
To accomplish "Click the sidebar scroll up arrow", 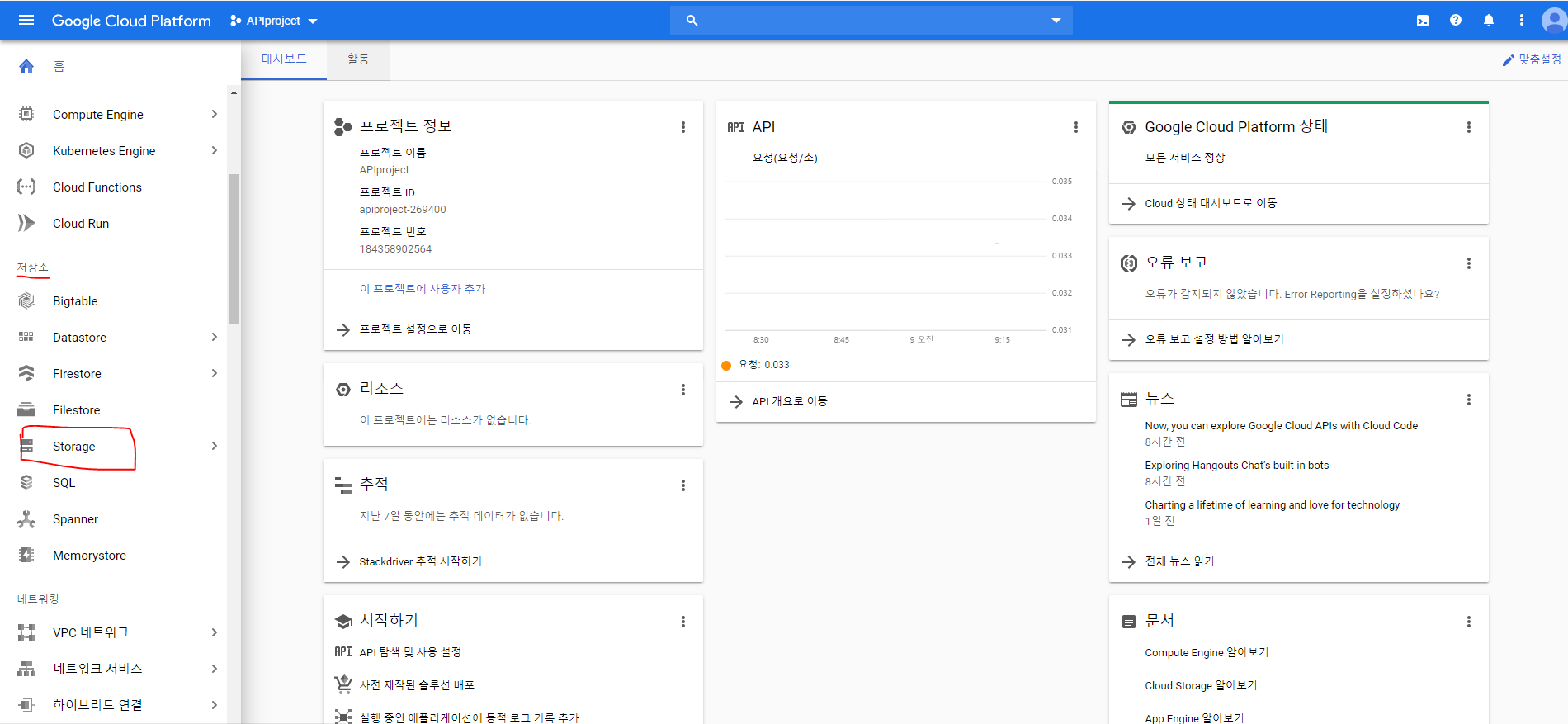I will click(x=234, y=92).
